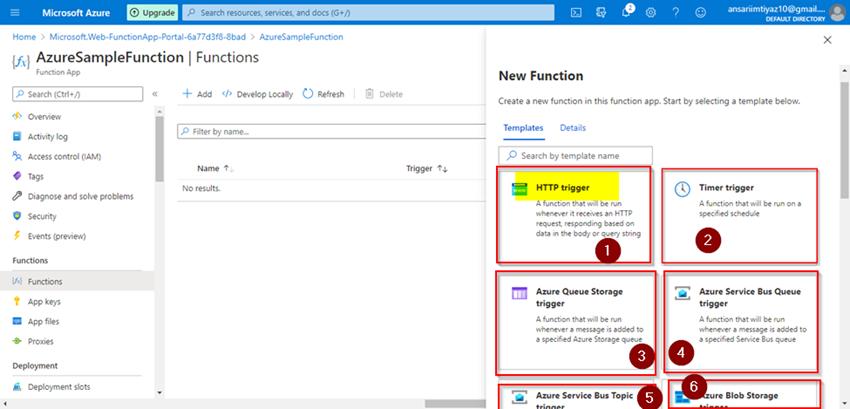Image resolution: width=850 pixels, height=409 pixels.
Task: Go to Home breadcrumb
Action: pyautogui.click(x=24, y=37)
